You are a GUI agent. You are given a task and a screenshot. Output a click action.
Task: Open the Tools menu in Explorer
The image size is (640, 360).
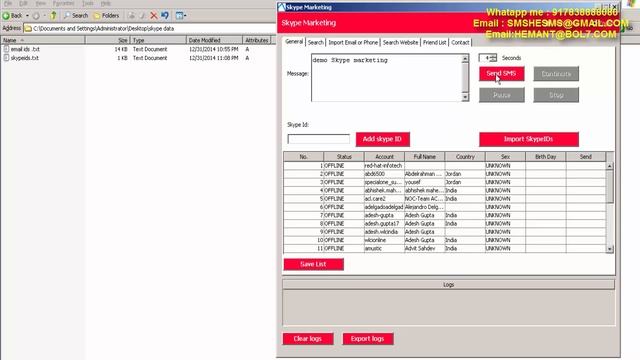88,3
